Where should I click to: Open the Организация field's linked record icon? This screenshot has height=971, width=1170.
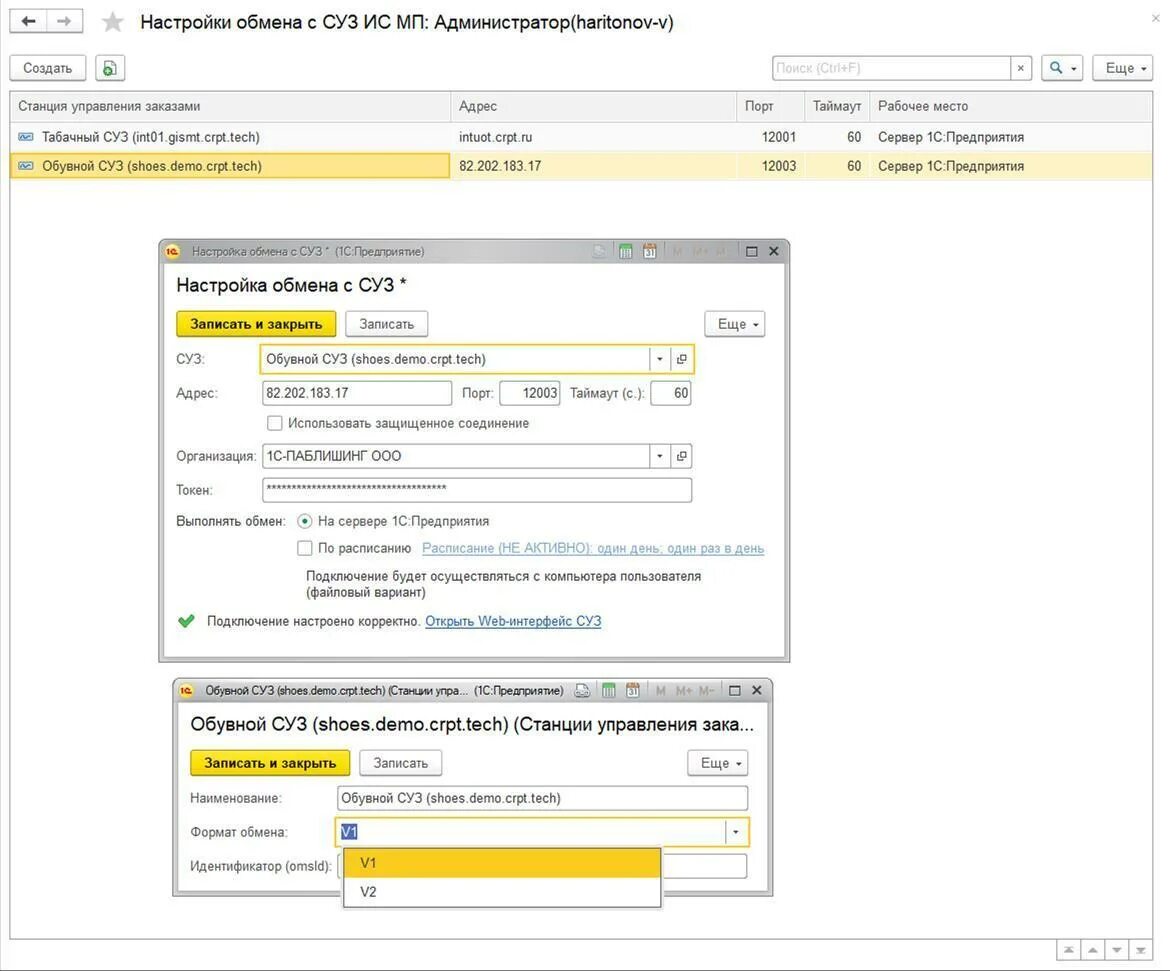[681, 456]
